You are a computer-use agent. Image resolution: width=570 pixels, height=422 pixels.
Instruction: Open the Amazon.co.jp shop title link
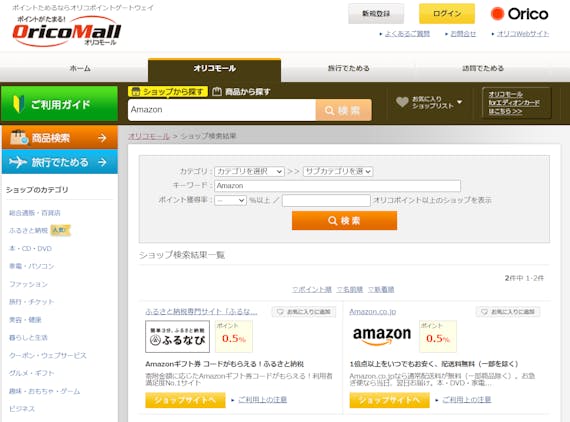pos(373,312)
